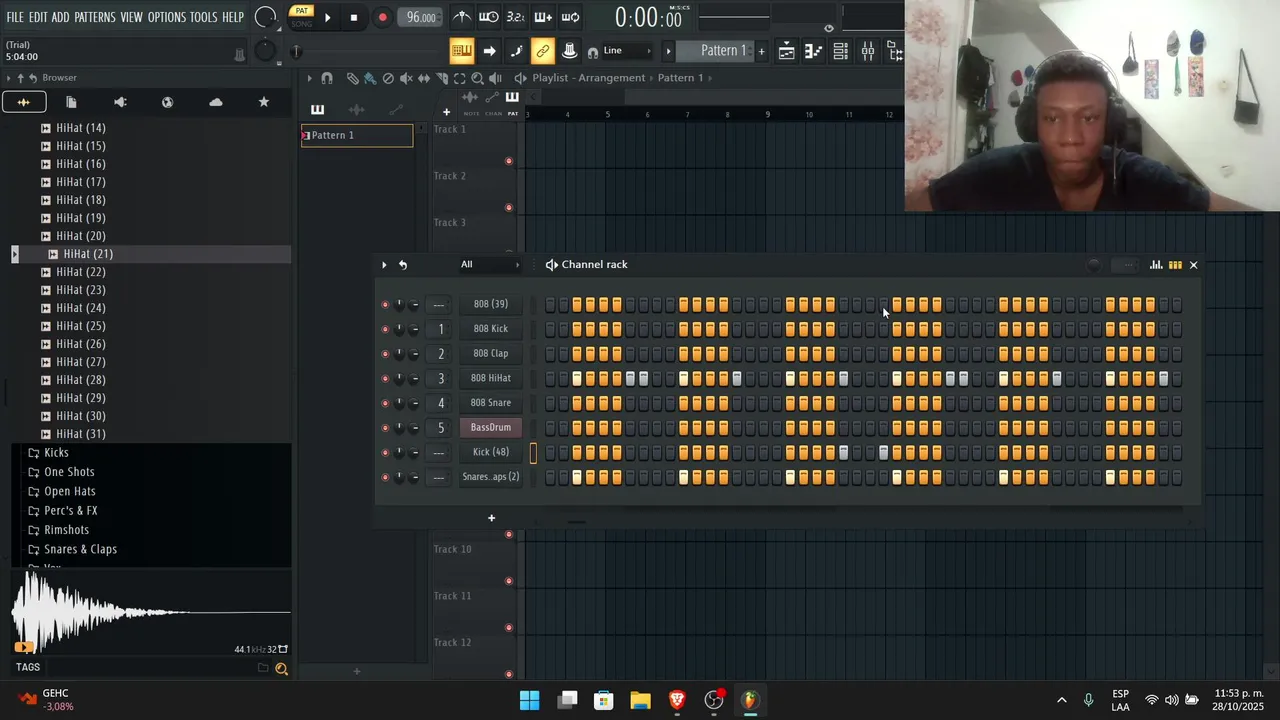Expand the Perc's & FX folder

pos(71,511)
